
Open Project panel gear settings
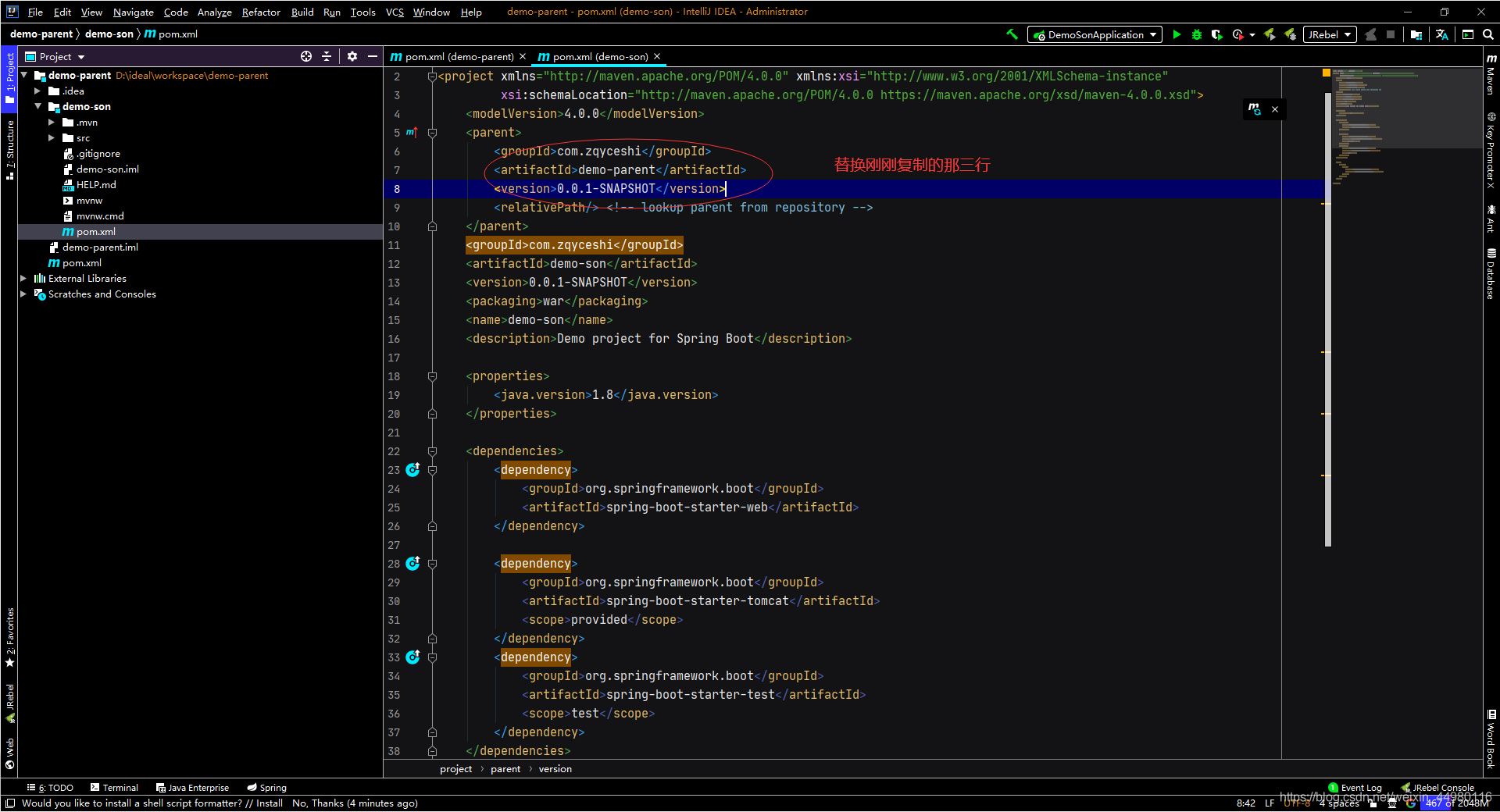(x=352, y=56)
